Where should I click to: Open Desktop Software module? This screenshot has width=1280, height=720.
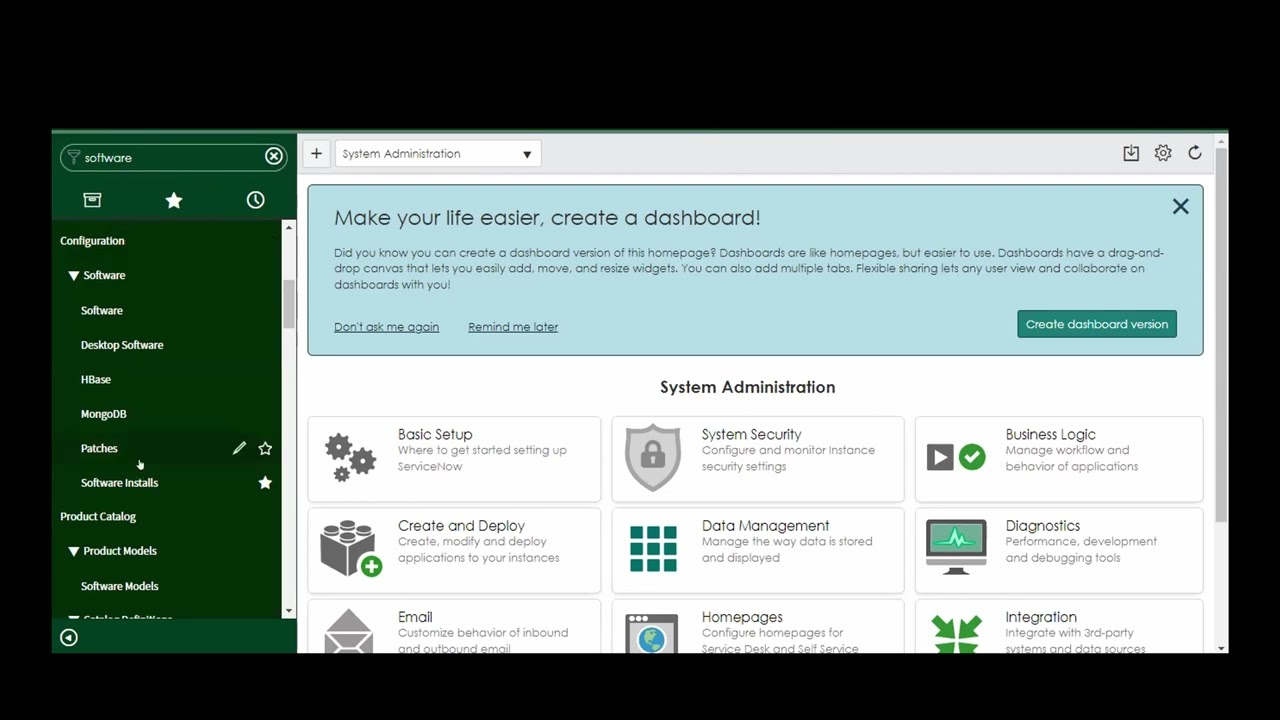click(x=122, y=345)
